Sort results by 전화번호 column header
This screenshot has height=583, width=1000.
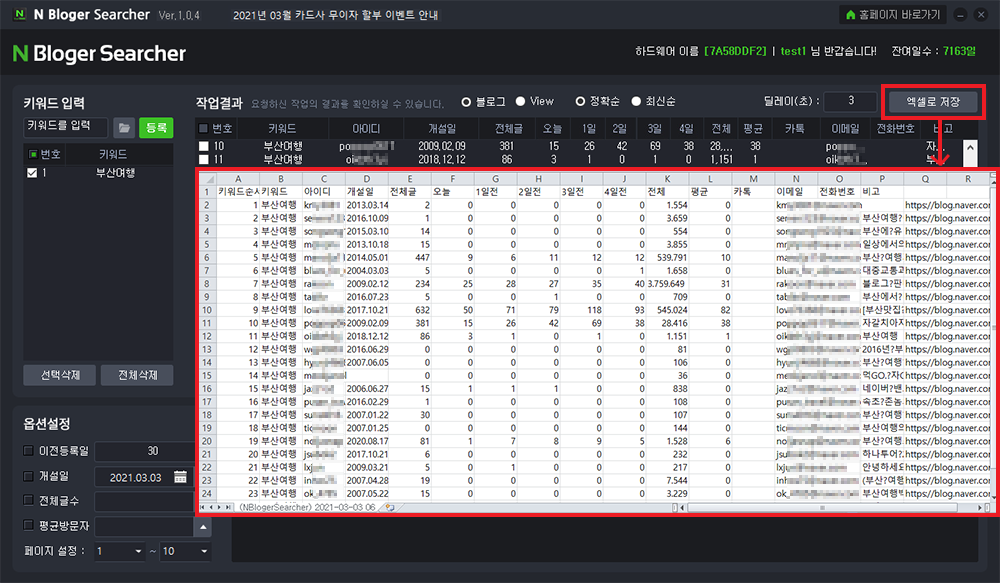tap(895, 129)
